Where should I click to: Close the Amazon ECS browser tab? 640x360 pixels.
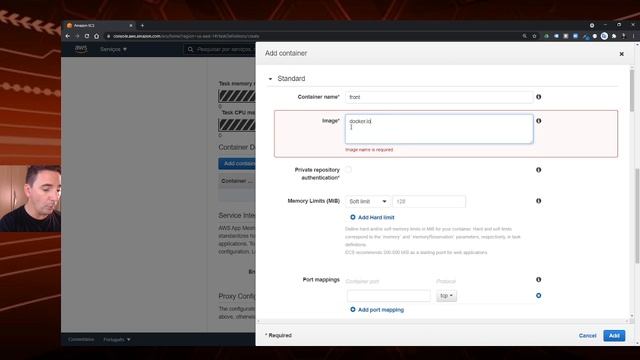pos(131,25)
